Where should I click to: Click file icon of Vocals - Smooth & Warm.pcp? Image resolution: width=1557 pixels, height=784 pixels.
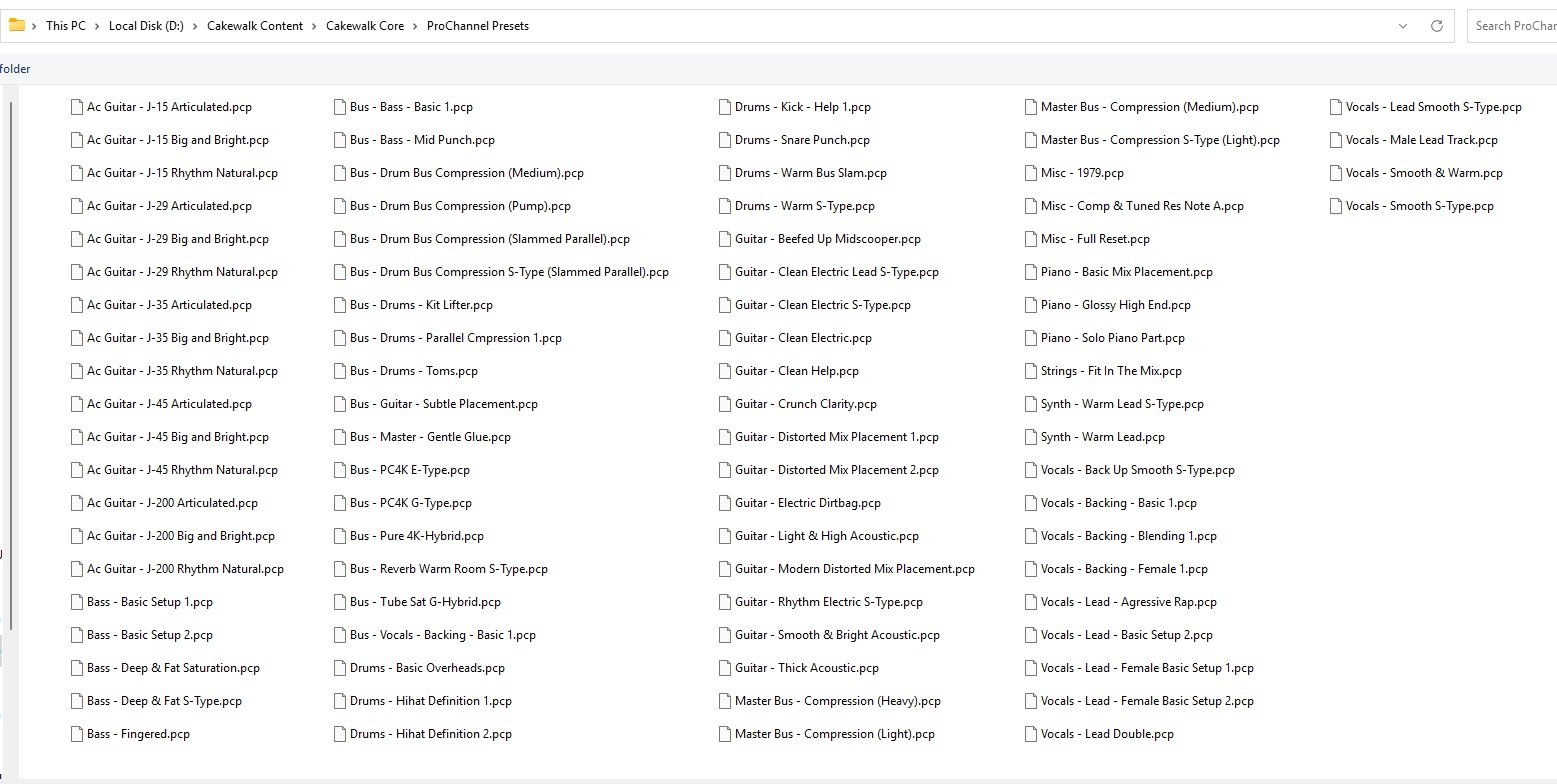1336,173
